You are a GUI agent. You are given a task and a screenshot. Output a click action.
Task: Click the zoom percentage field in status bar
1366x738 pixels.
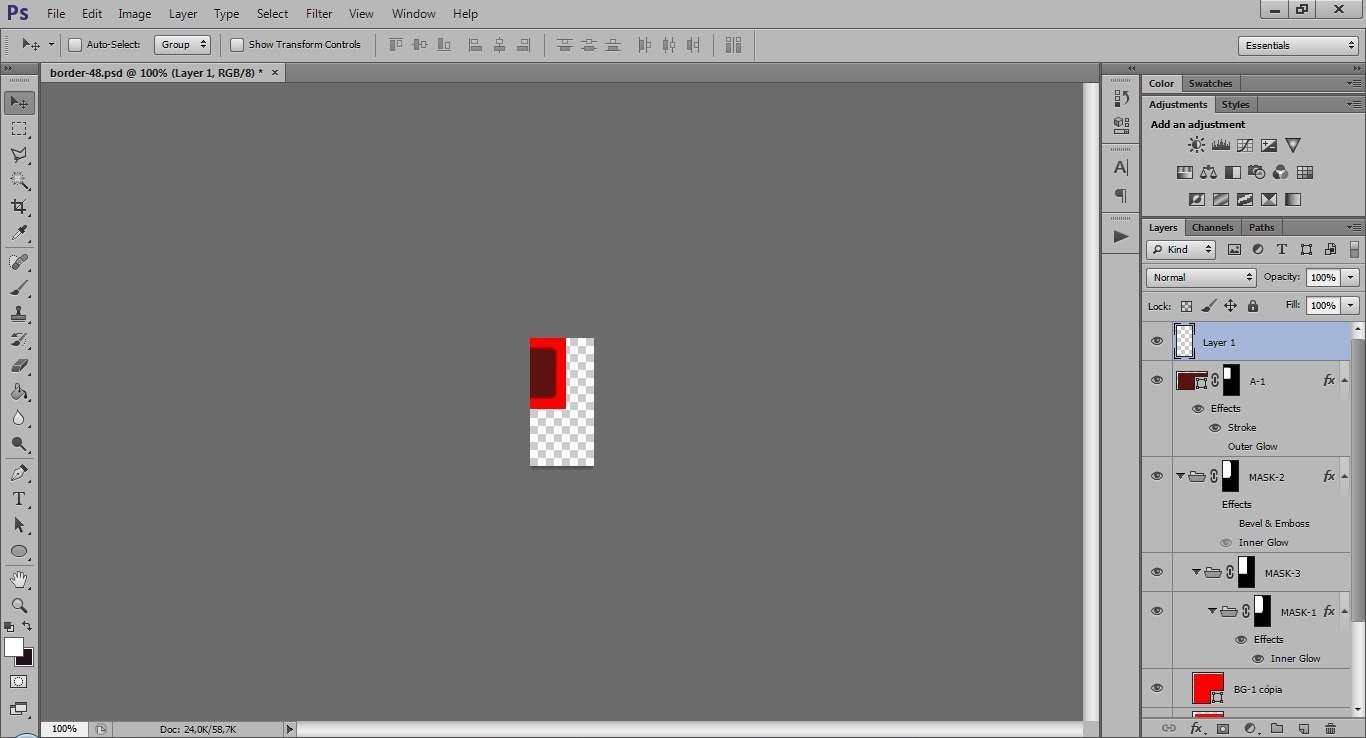coord(64,729)
